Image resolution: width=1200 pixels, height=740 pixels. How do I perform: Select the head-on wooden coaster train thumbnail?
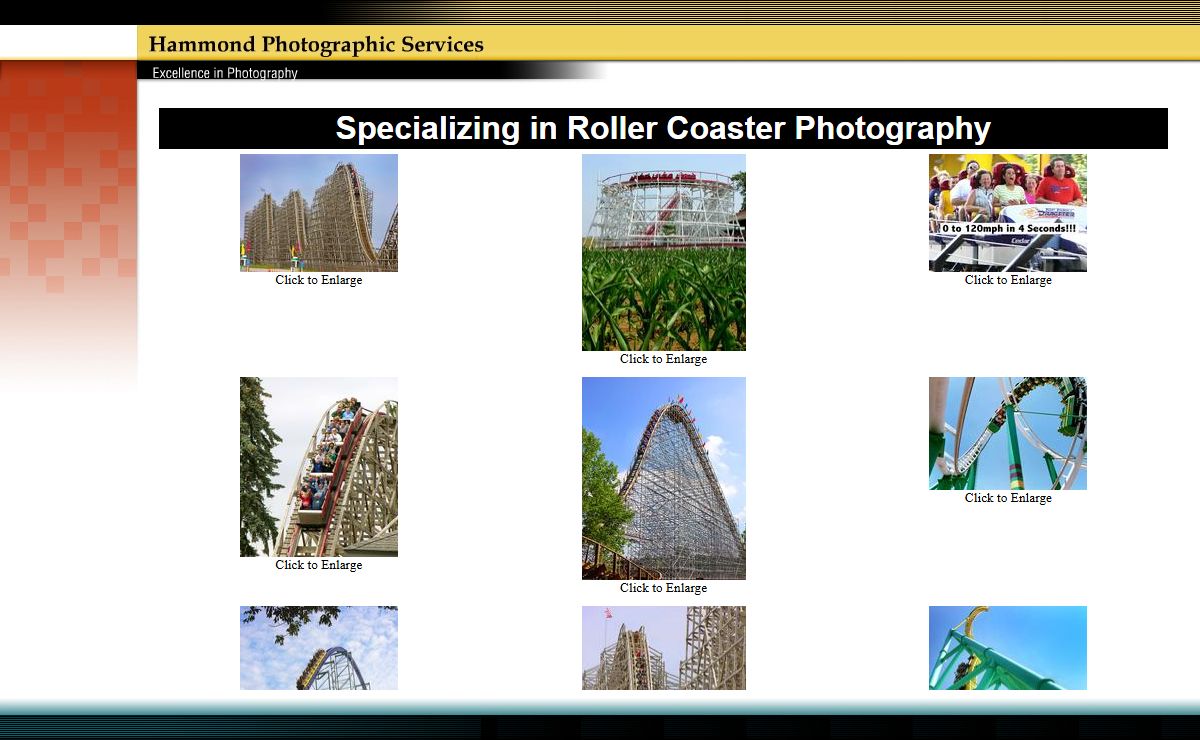[x=663, y=647]
